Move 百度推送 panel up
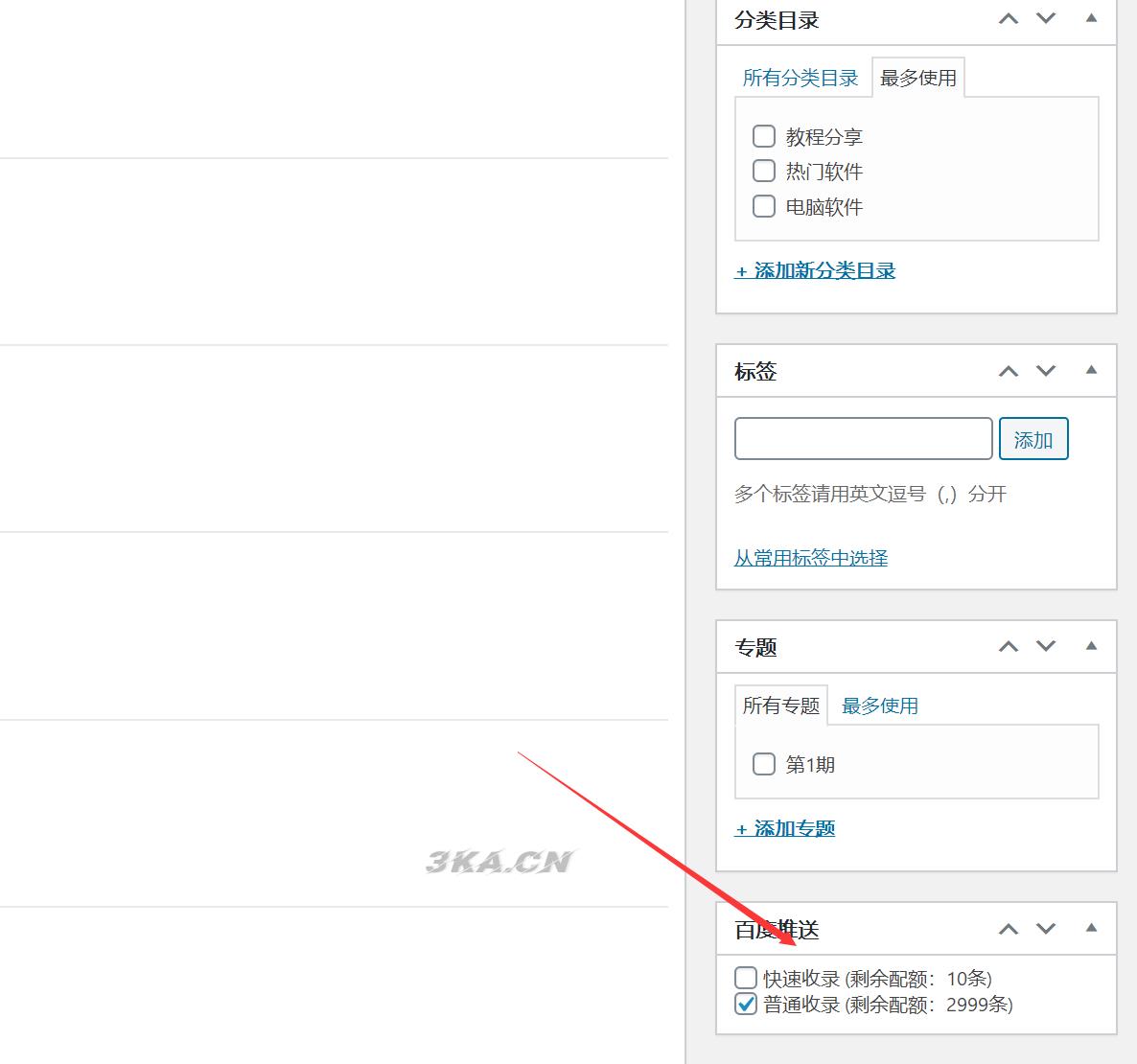The image size is (1137, 1064). pos(1008,929)
